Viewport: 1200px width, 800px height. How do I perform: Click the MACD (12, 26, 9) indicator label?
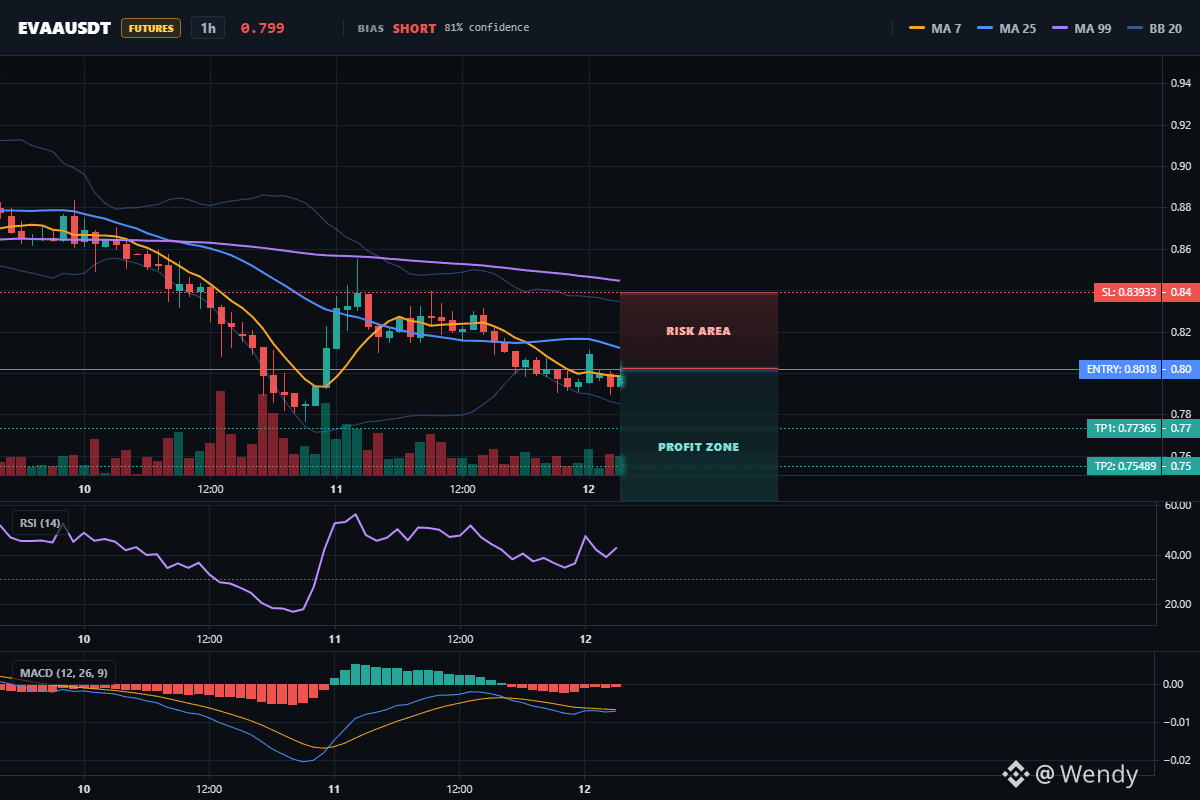tap(64, 672)
